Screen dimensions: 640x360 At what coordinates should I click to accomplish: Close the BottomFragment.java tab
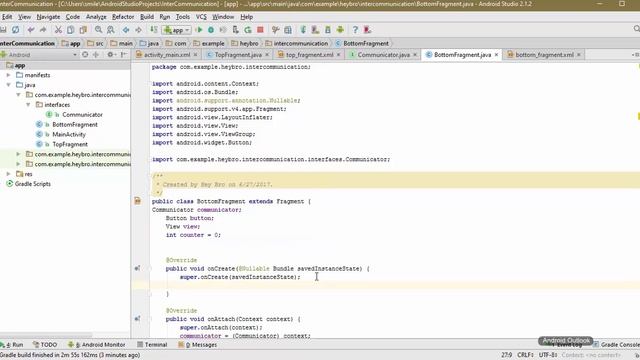point(496,55)
